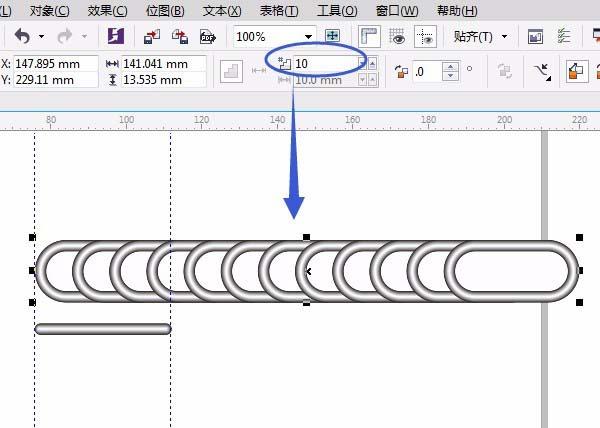The width and height of the screenshot is (600, 428).
Task: Toggle the show rulers button
Action: click(x=370, y=37)
